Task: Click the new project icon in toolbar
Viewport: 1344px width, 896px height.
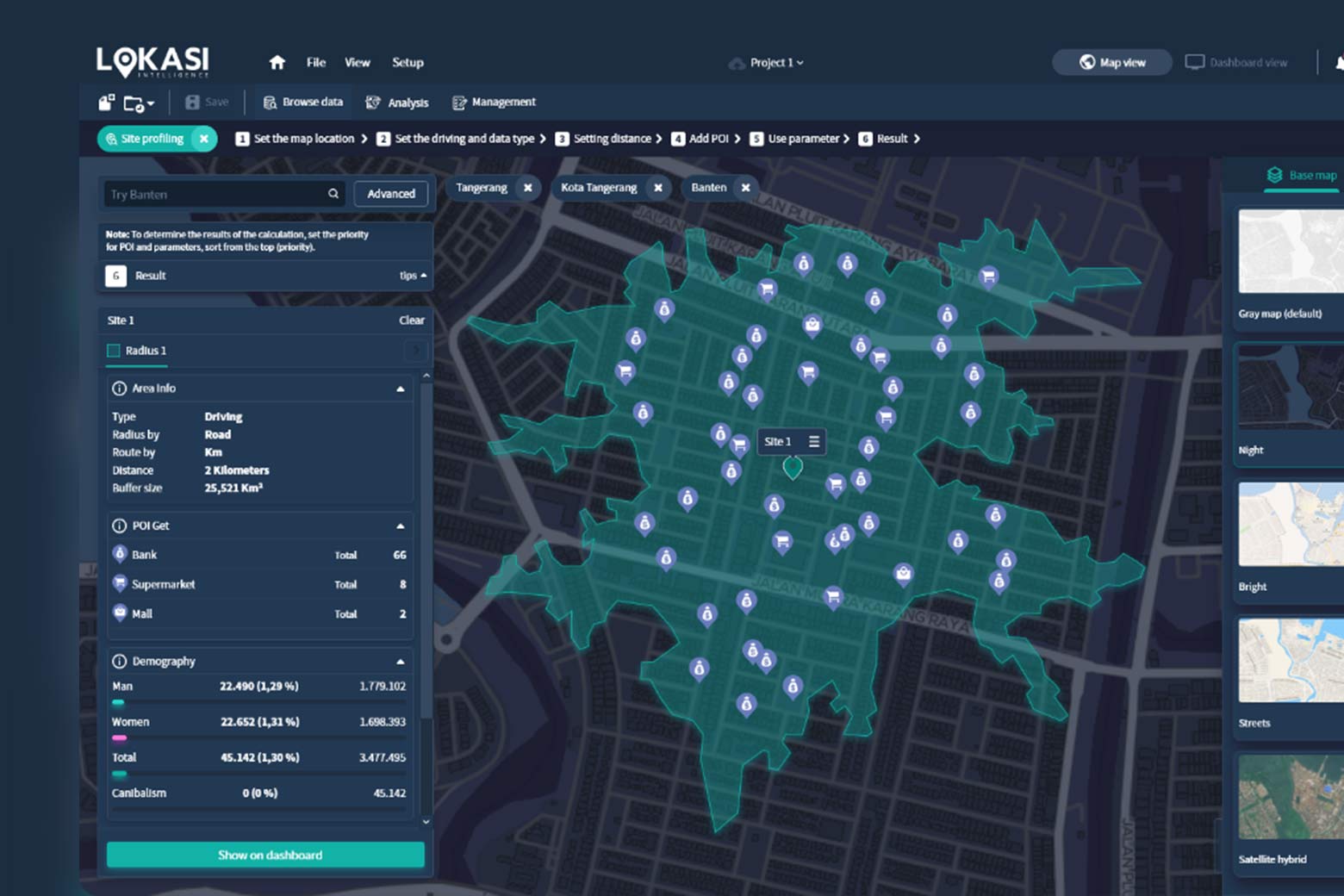Action: (106, 103)
